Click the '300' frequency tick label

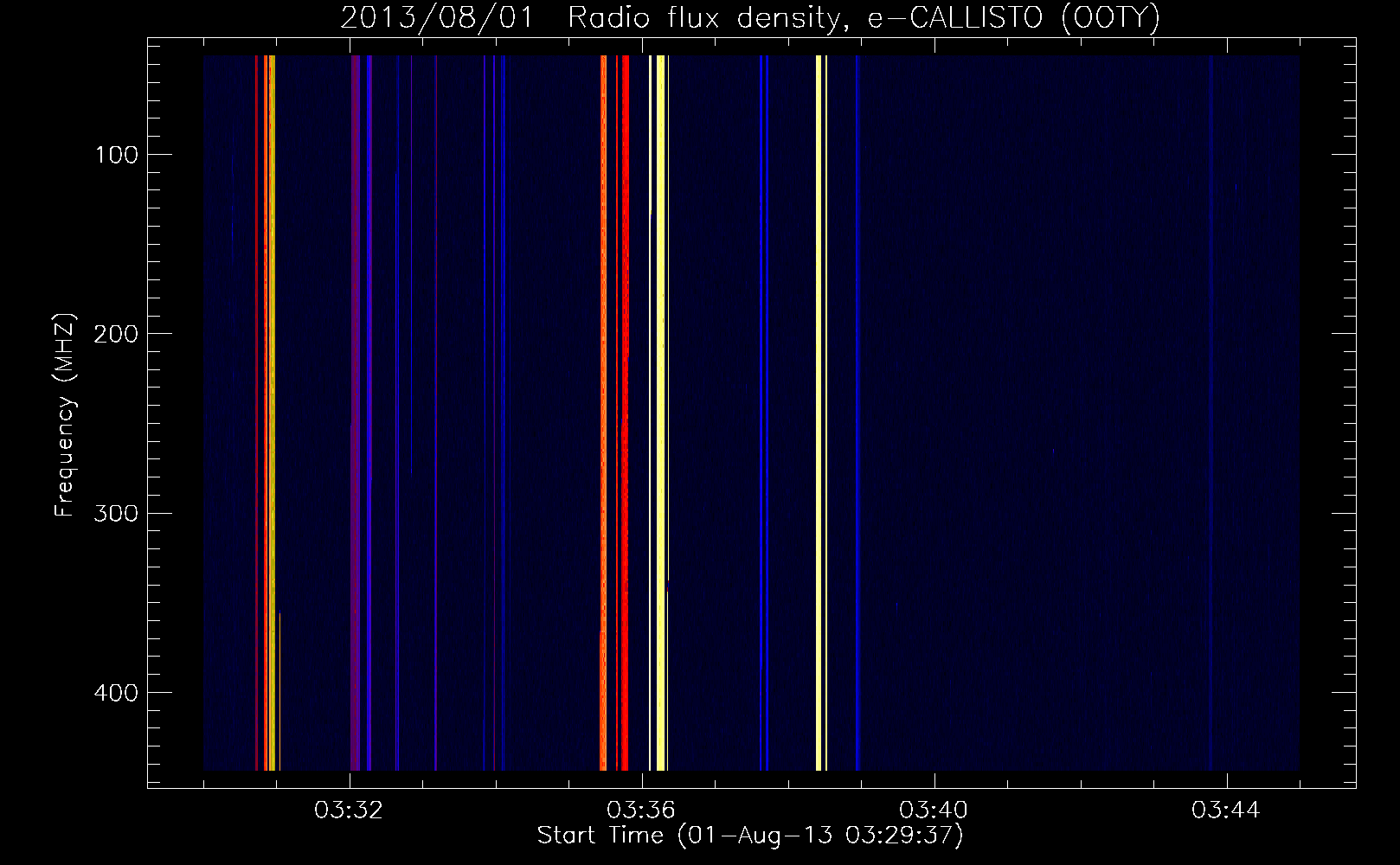tap(115, 513)
